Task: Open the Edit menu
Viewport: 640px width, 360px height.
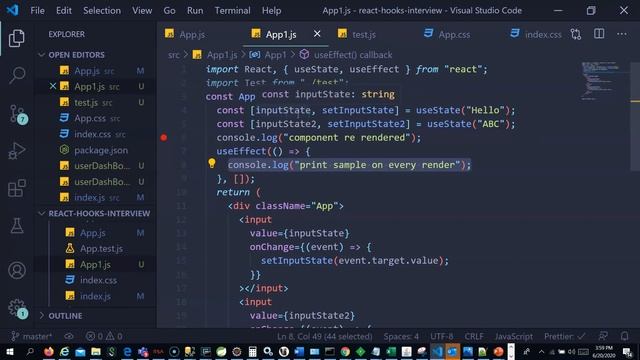Action: pos(64,11)
